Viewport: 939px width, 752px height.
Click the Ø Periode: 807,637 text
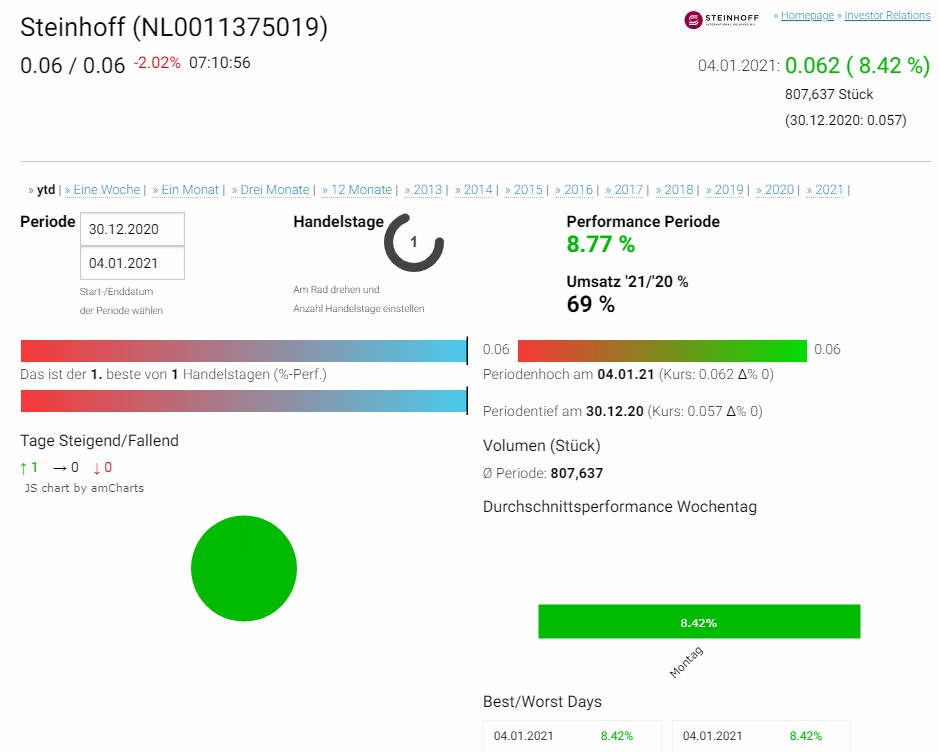pos(543,473)
